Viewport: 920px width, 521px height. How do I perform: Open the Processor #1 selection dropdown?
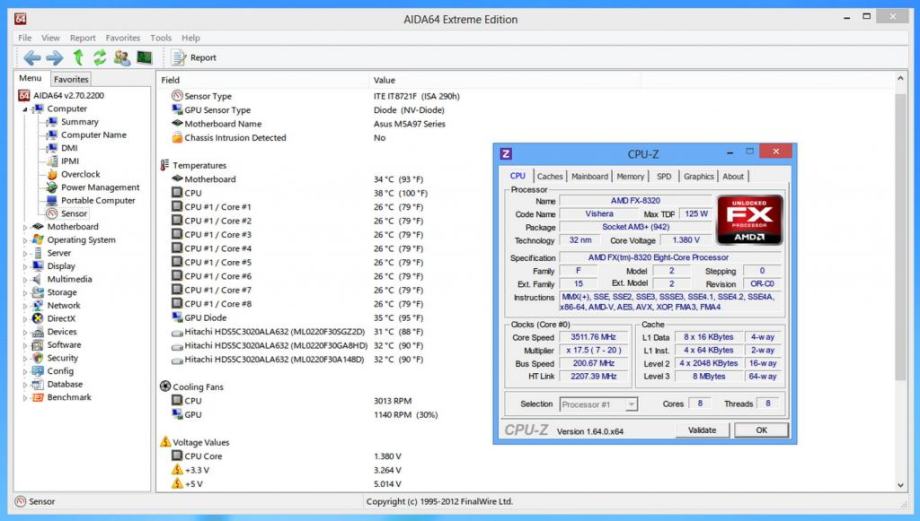(598, 404)
